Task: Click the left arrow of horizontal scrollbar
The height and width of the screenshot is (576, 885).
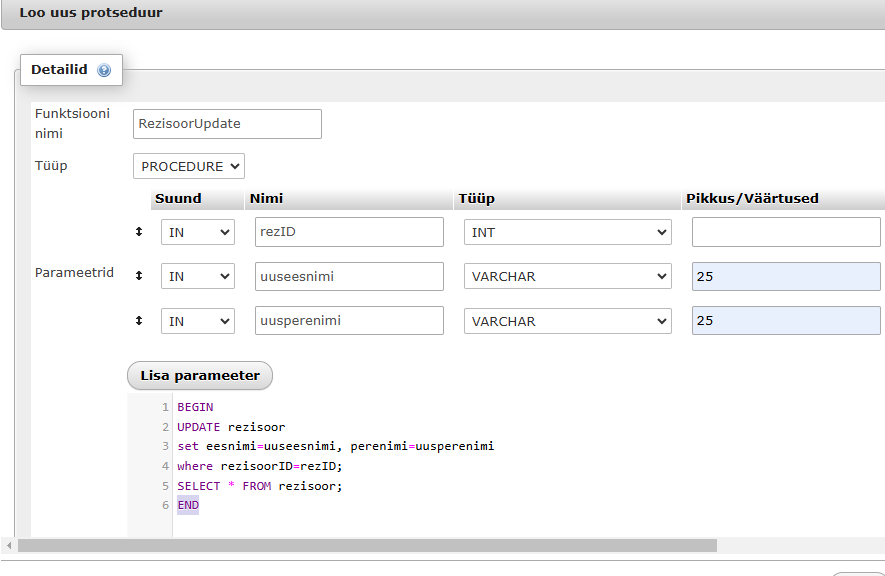Action: click(x=9, y=546)
